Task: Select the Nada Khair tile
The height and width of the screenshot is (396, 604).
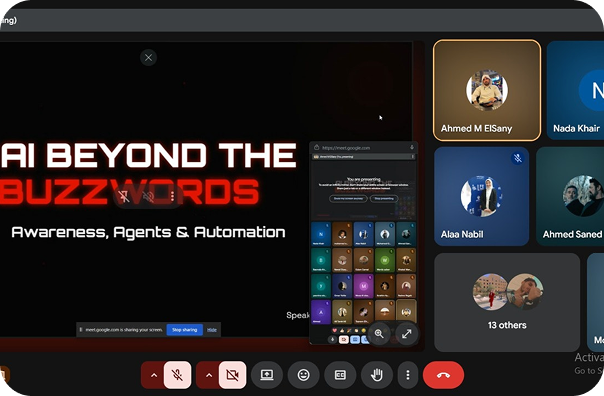Action: [x=575, y=91]
